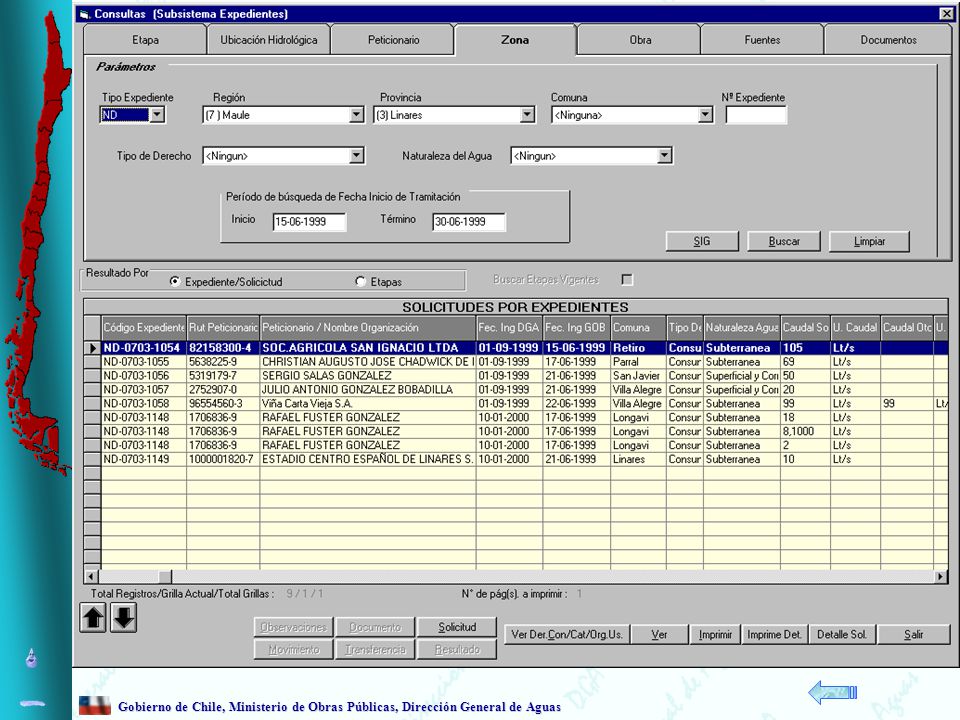Click Fec. Ing DGA column header
This screenshot has width=960, height=720.
point(509,328)
